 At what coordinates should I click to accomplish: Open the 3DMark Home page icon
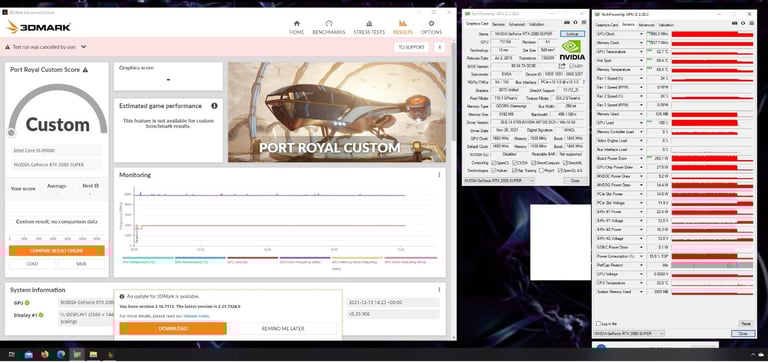click(296, 24)
